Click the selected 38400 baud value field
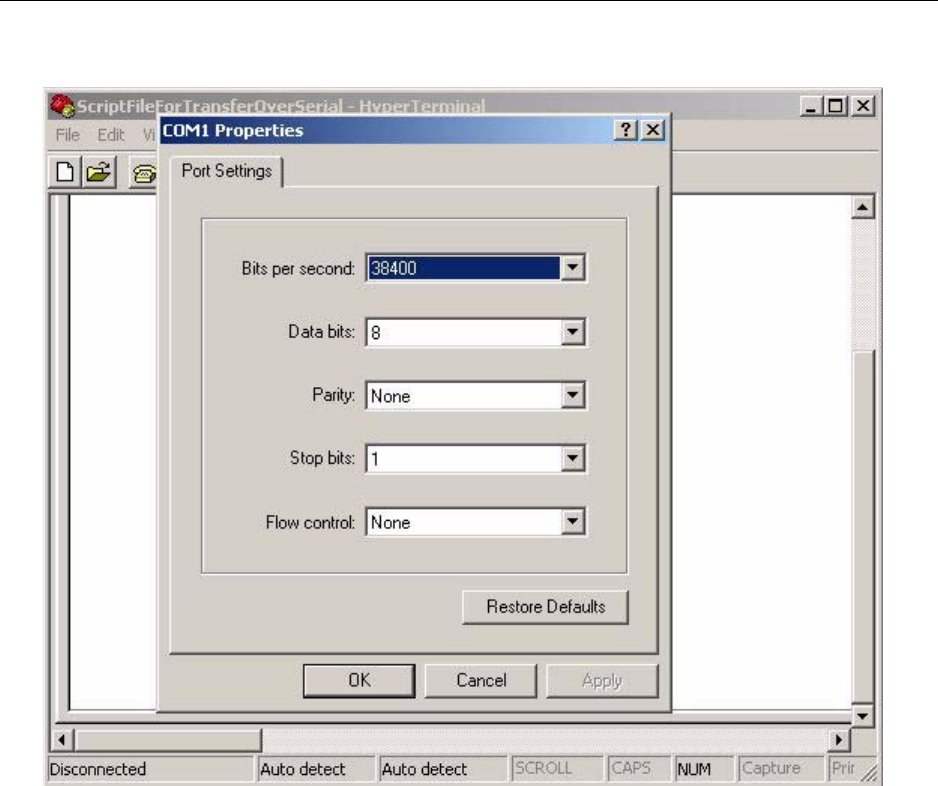 click(464, 268)
